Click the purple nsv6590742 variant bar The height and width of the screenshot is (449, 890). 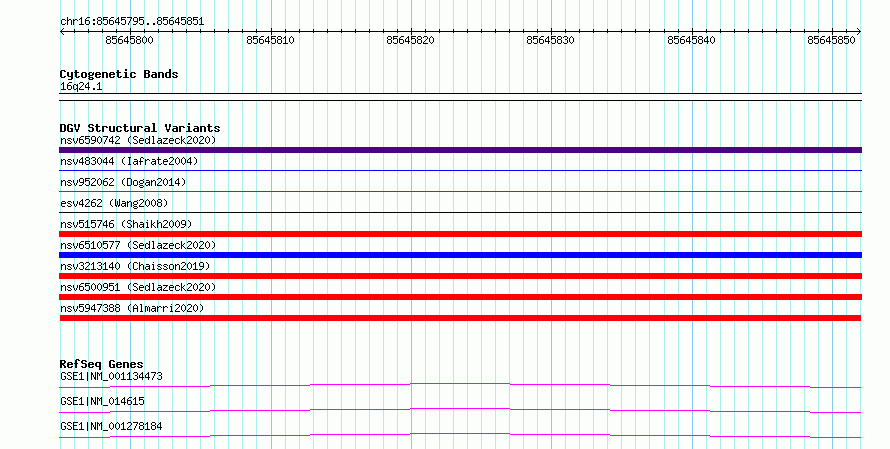click(460, 150)
